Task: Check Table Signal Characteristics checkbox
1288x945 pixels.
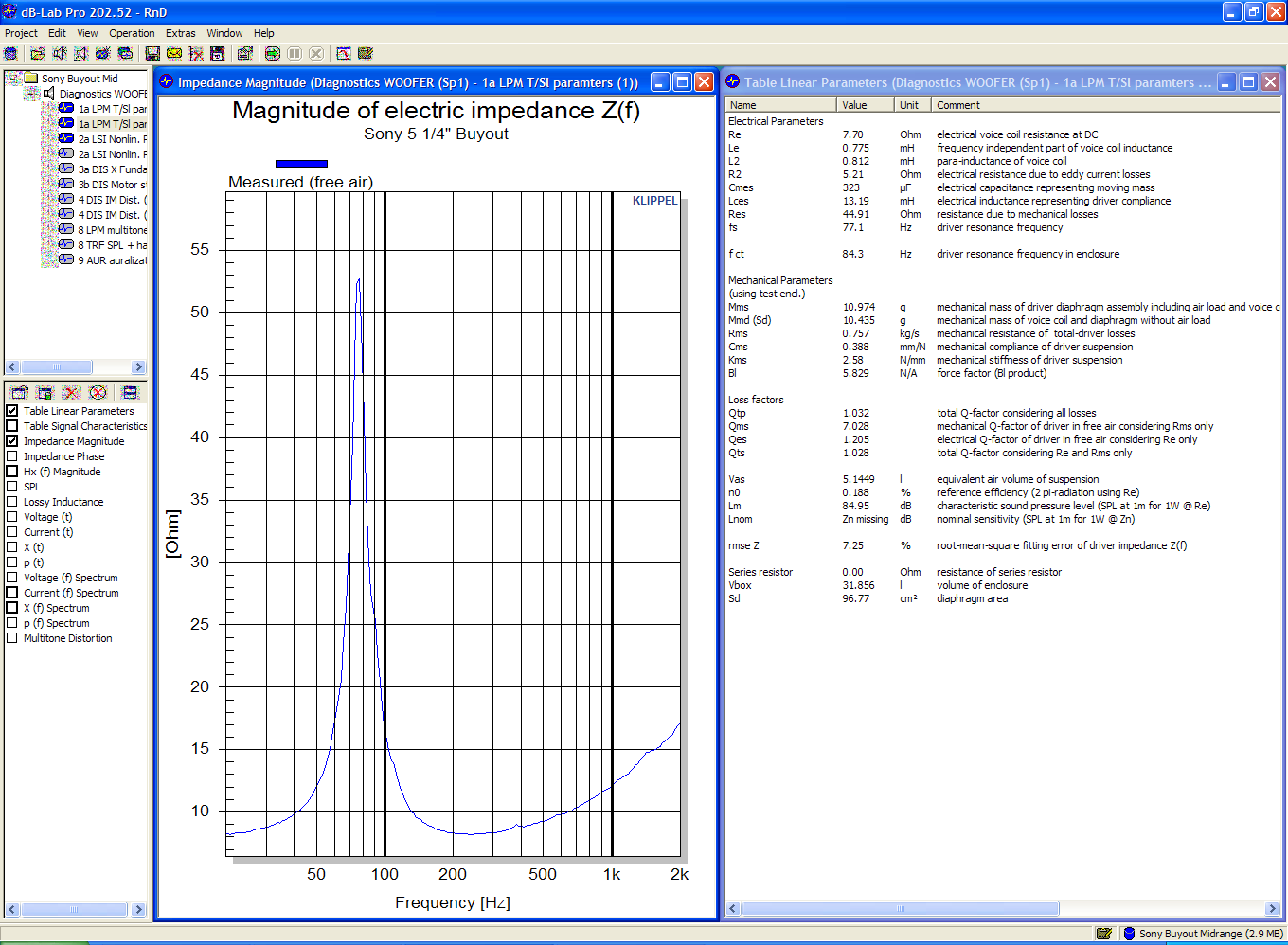Action: (x=12, y=426)
